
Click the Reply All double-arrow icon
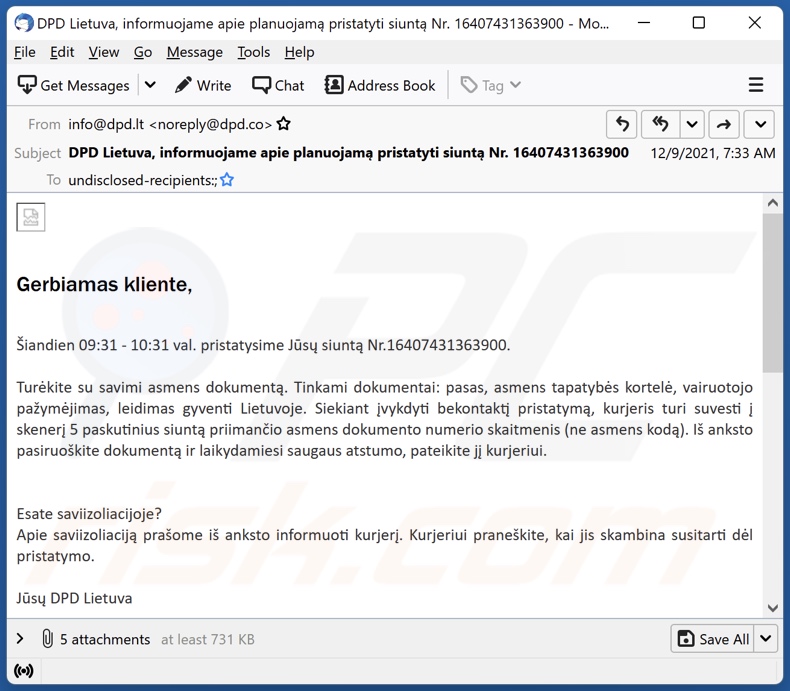tap(660, 124)
